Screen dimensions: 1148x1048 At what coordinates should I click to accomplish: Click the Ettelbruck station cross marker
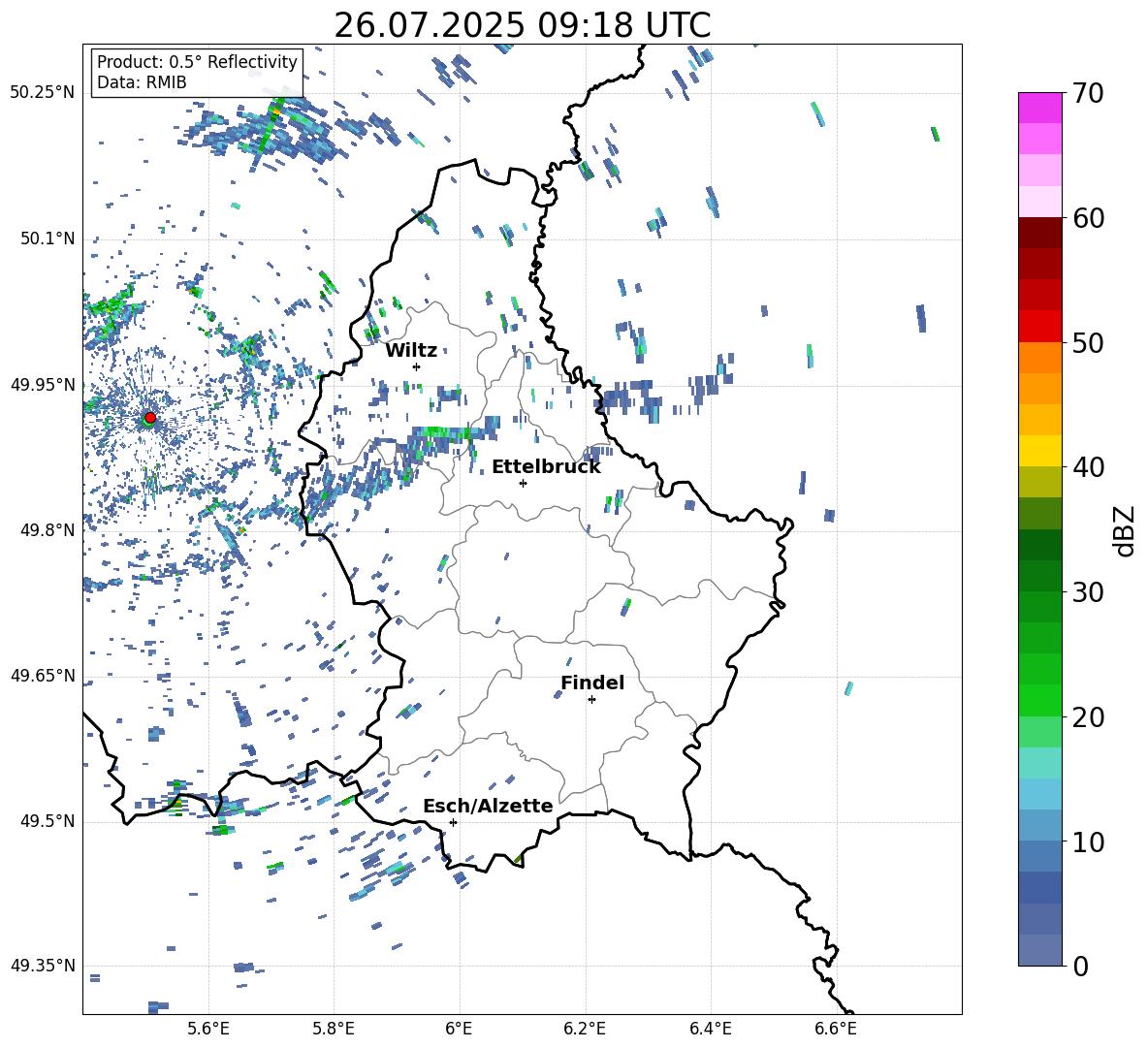point(523,483)
